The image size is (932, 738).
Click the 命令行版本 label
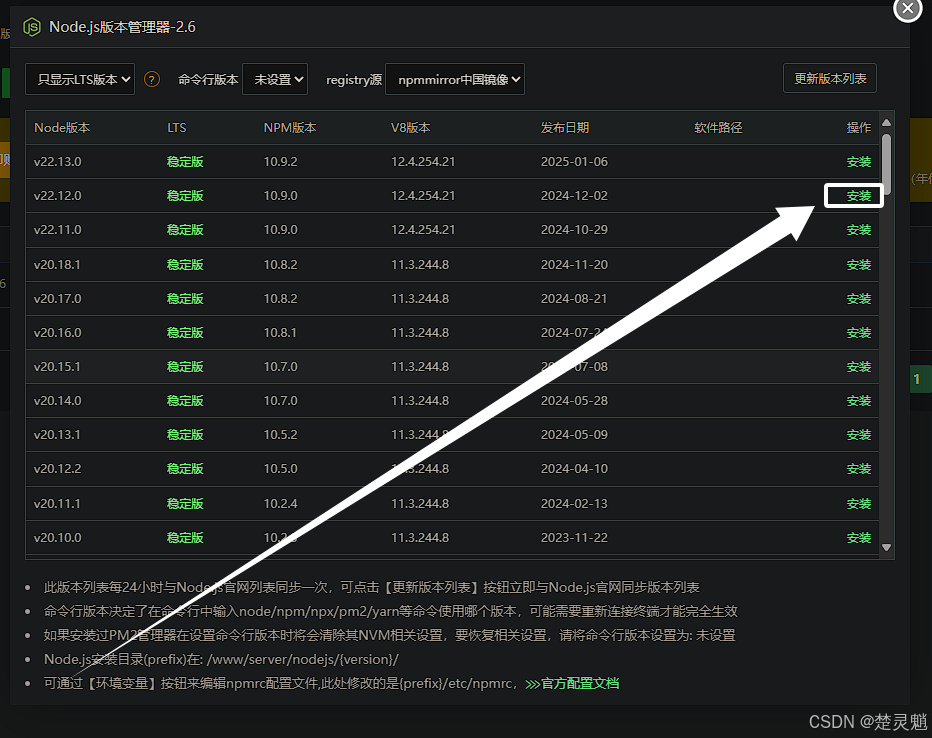point(208,79)
